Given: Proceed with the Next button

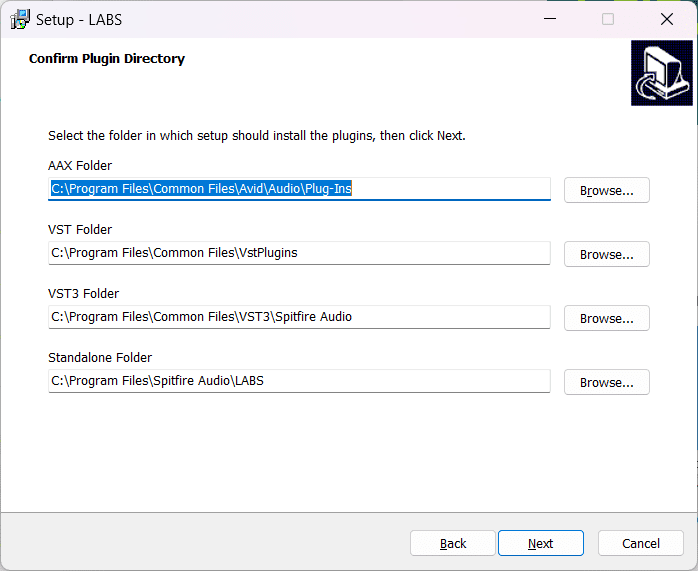Looking at the screenshot, I should (540, 543).
